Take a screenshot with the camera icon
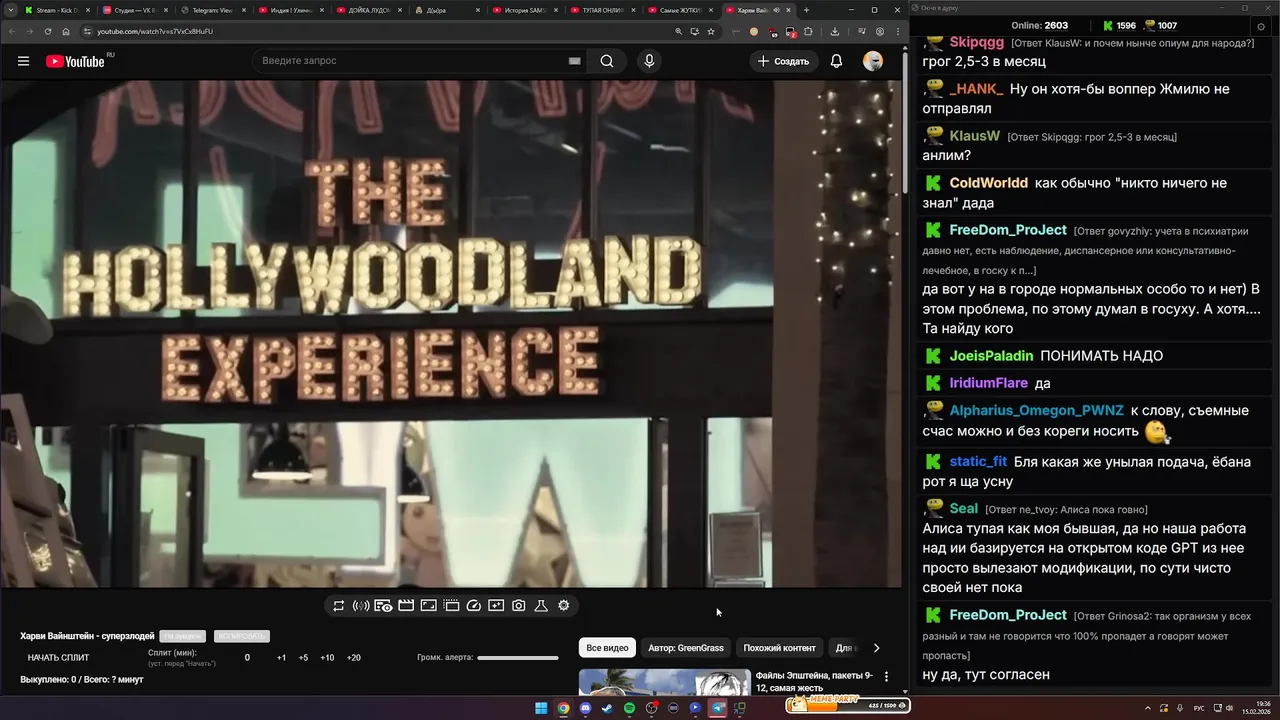The image size is (1280, 720). [x=519, y=606]
